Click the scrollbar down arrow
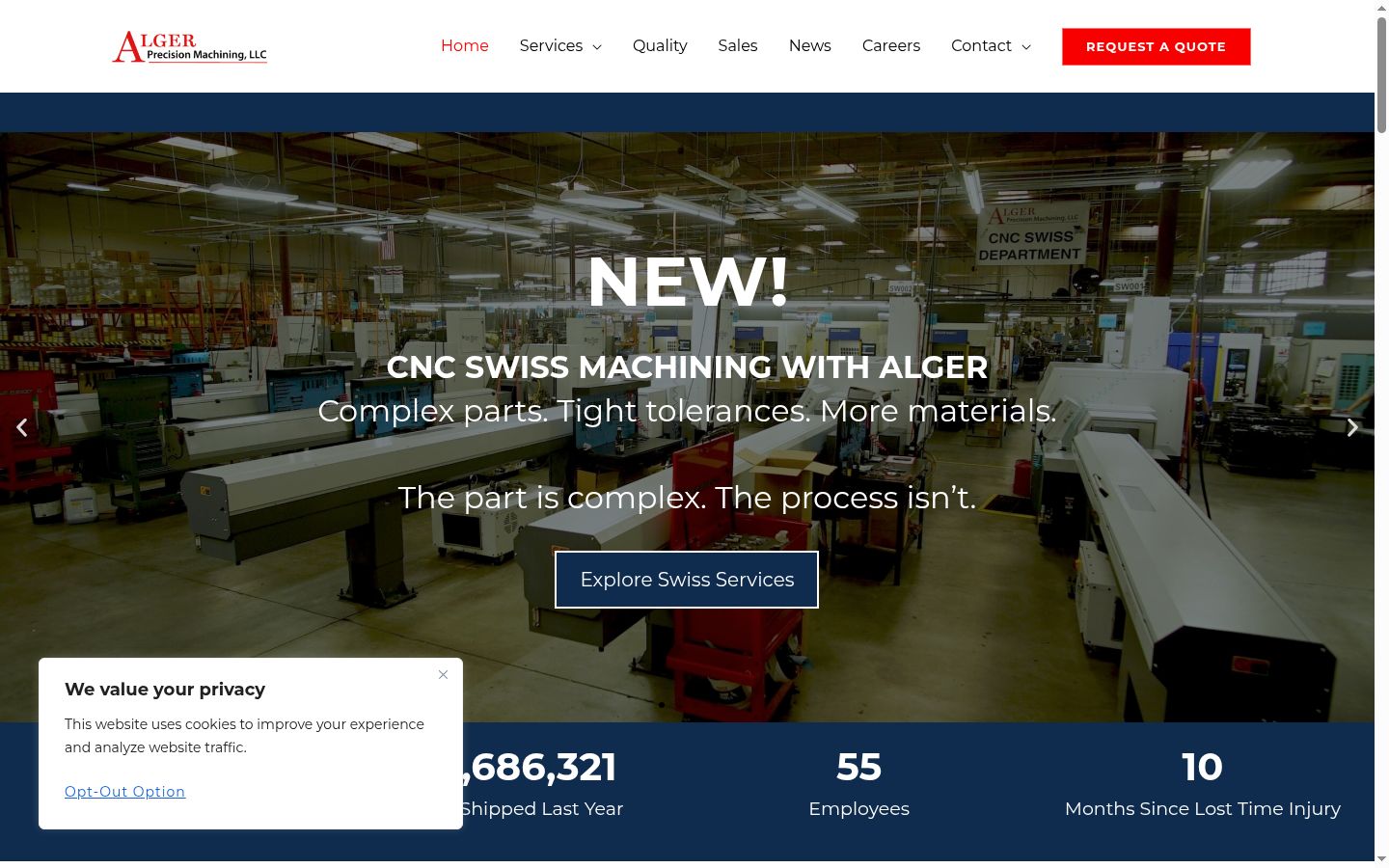 pos(1381,858)
